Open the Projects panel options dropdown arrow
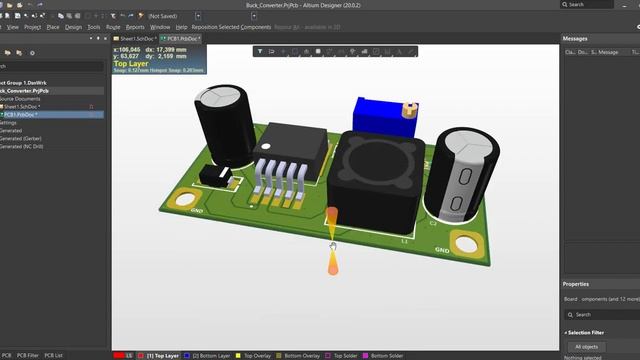 point(91,38)
